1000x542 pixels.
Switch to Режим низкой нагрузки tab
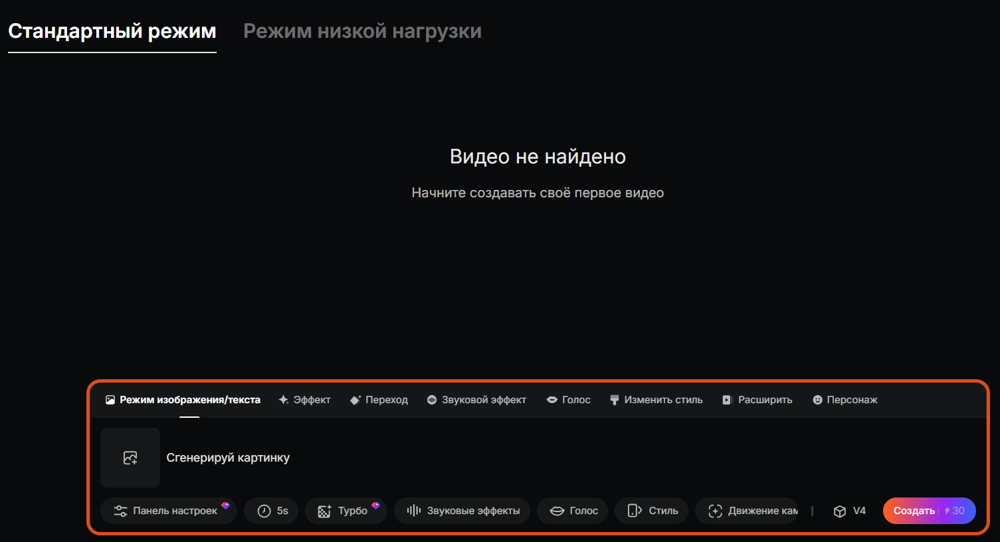(362, 31)
